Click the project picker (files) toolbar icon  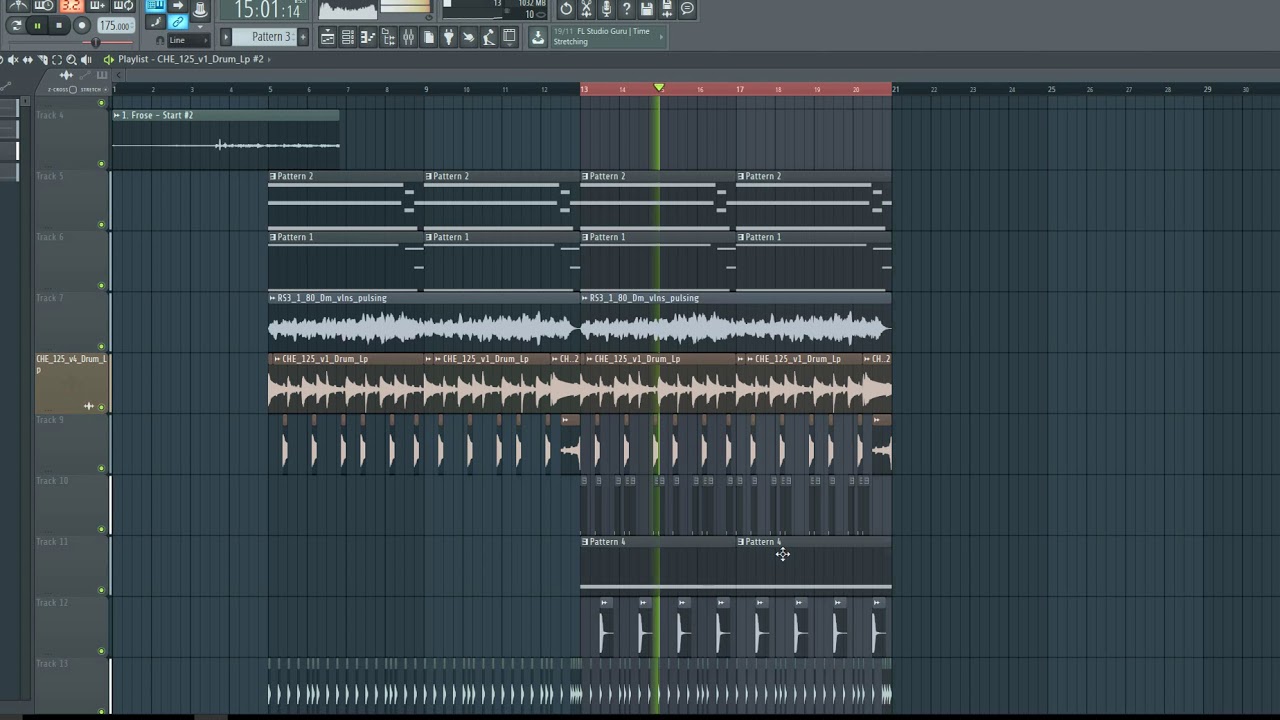click(429, 37)
